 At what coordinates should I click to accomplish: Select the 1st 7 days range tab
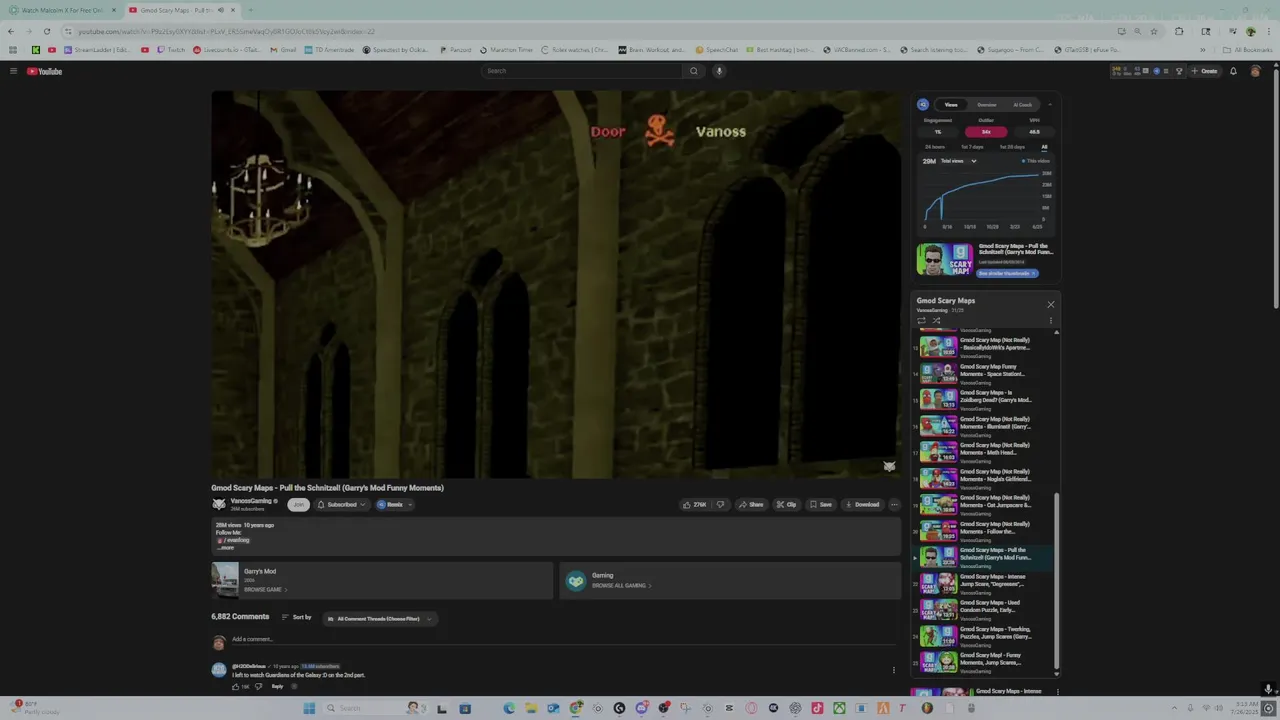tap(972, 147)
